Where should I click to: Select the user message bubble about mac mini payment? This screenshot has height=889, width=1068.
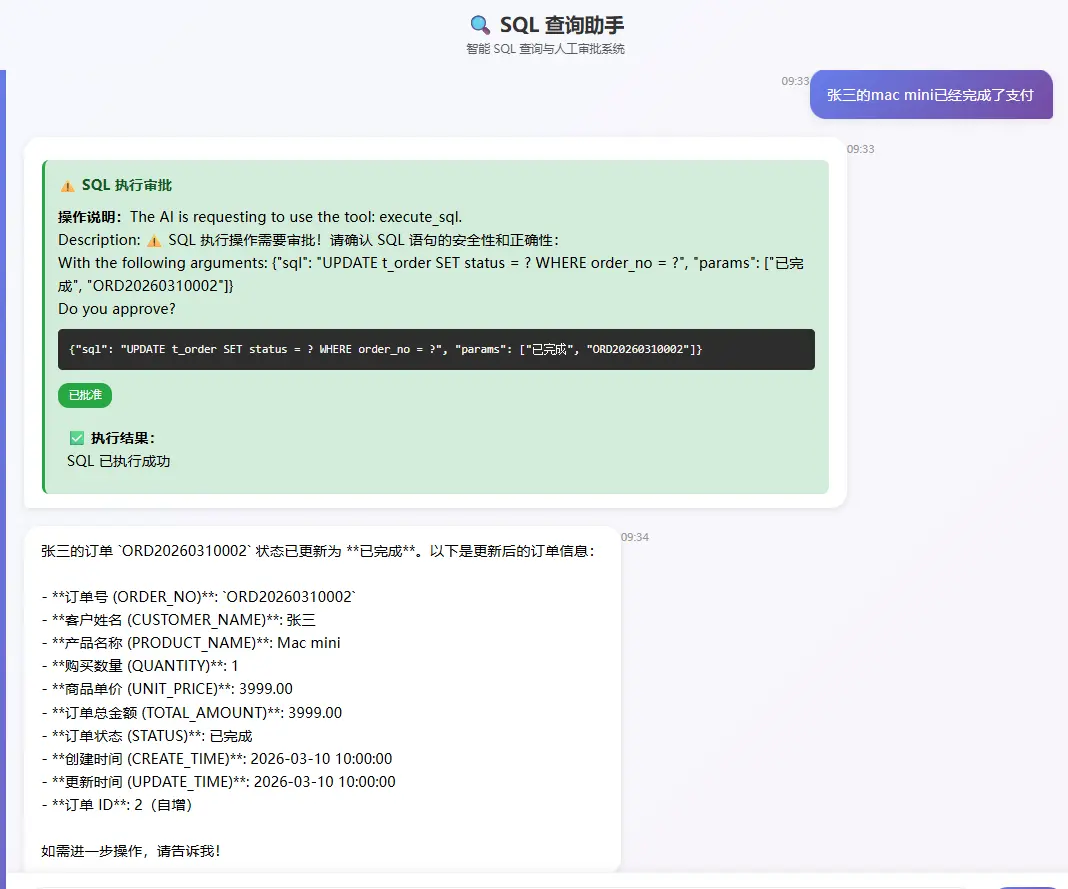(931, 94)
